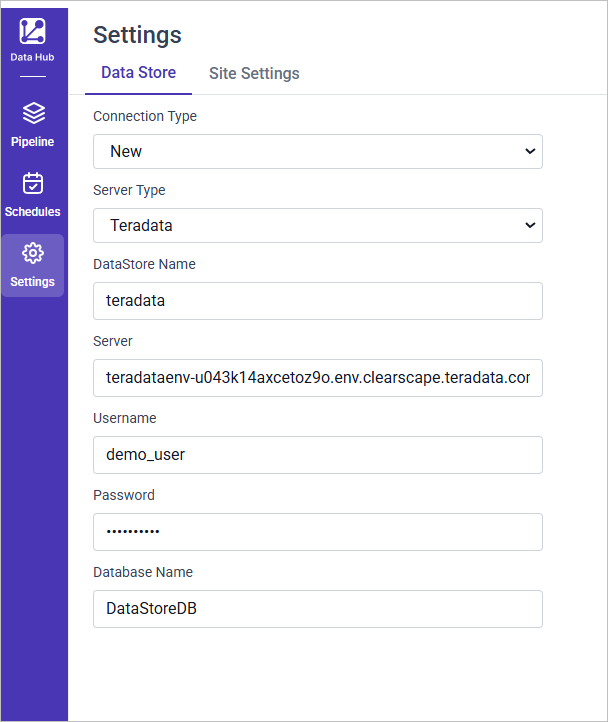
Task: Click the Schedules calendar icon
Action: [x=33, y=183]
